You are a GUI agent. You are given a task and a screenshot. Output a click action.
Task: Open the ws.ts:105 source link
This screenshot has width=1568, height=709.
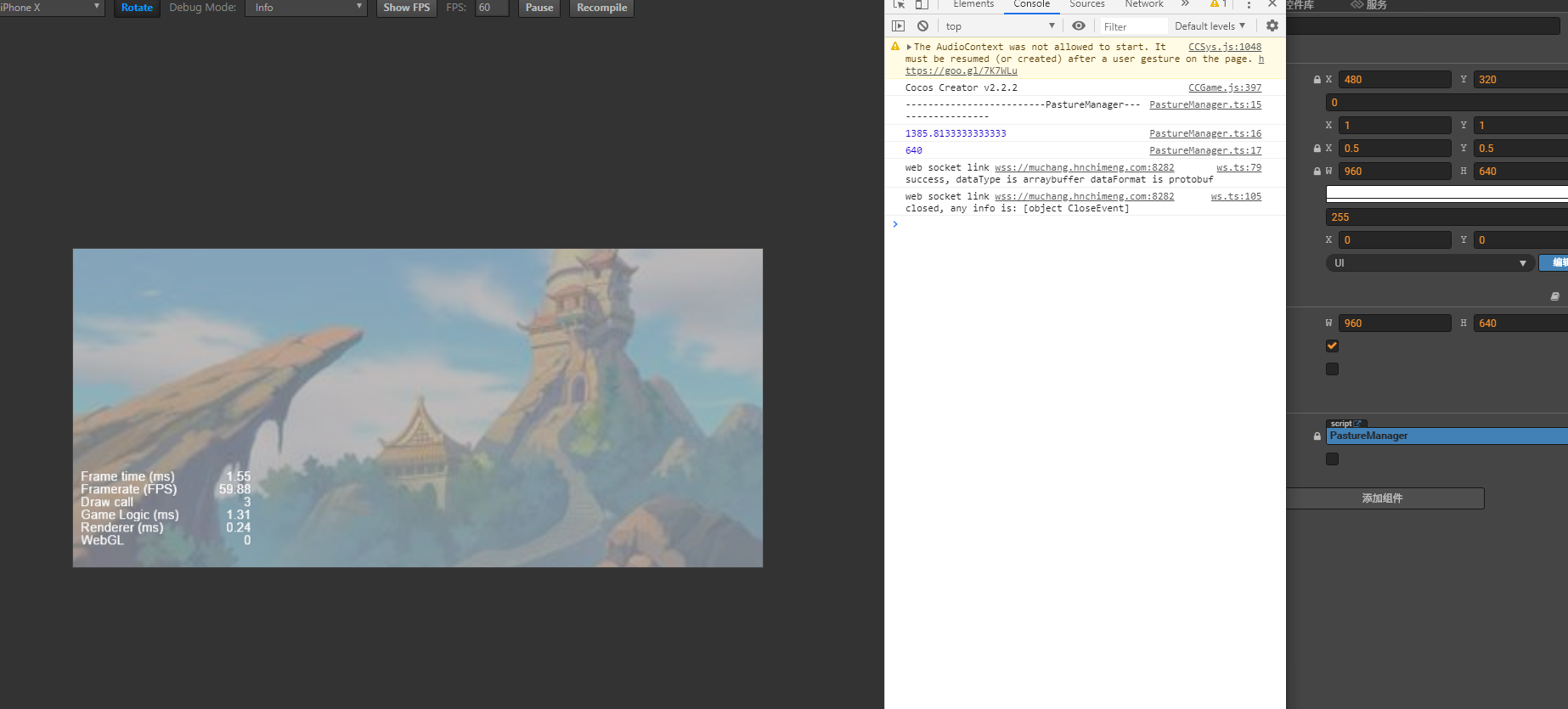(1237, 197)
